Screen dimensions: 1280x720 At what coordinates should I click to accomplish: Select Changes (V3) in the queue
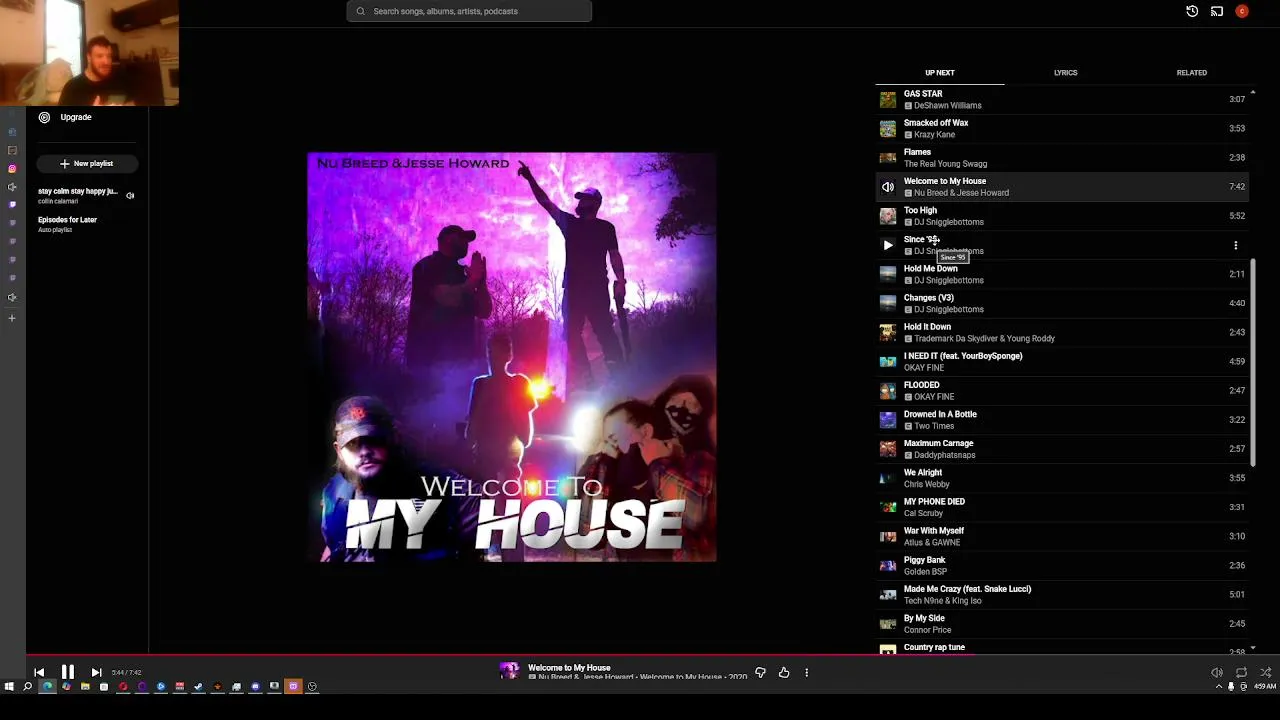pos(1062,303)
